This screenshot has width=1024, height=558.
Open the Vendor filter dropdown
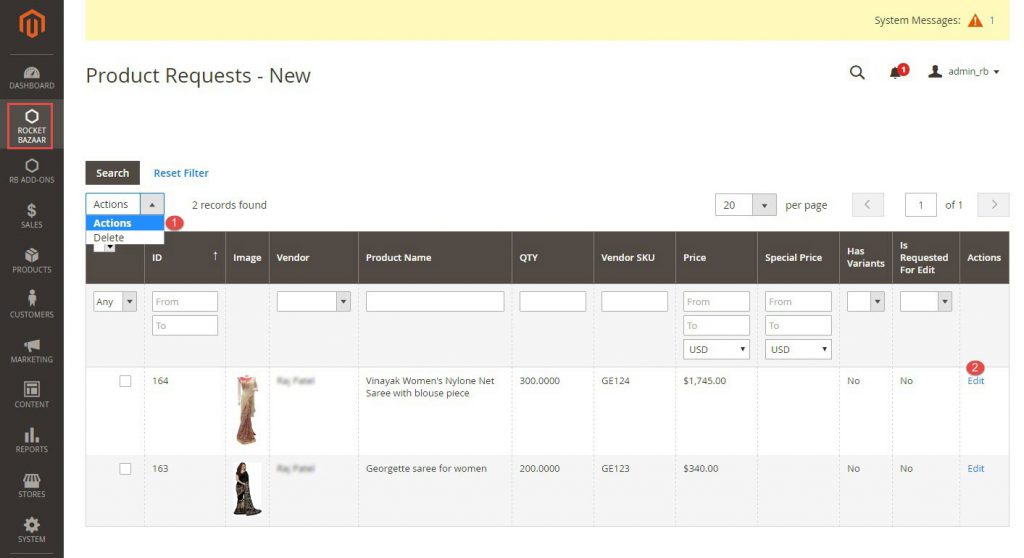313,301
